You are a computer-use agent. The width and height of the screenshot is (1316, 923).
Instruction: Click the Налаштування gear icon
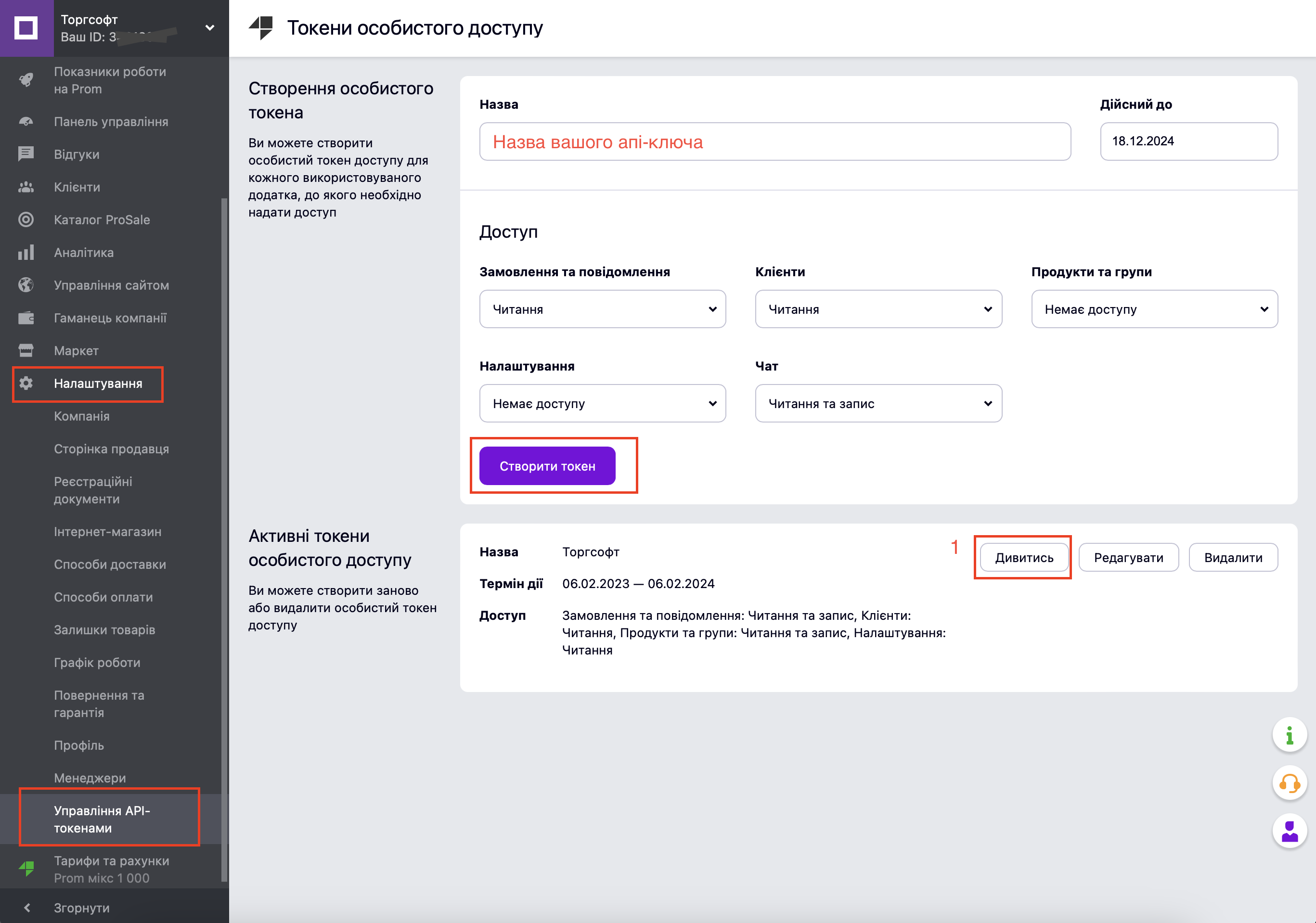(x=26, y=384)
